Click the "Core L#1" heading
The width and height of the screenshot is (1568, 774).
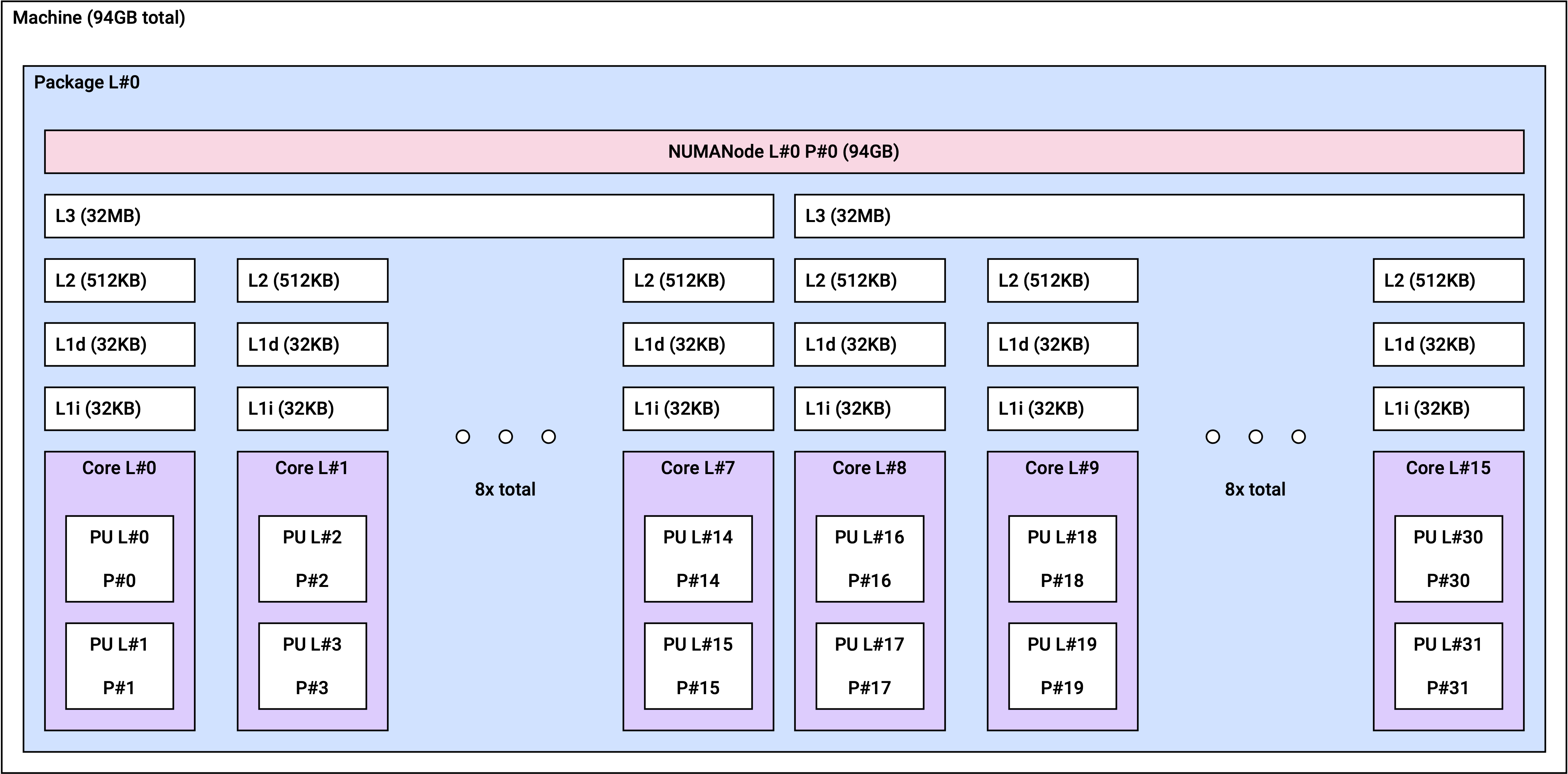tap(311, 468)
